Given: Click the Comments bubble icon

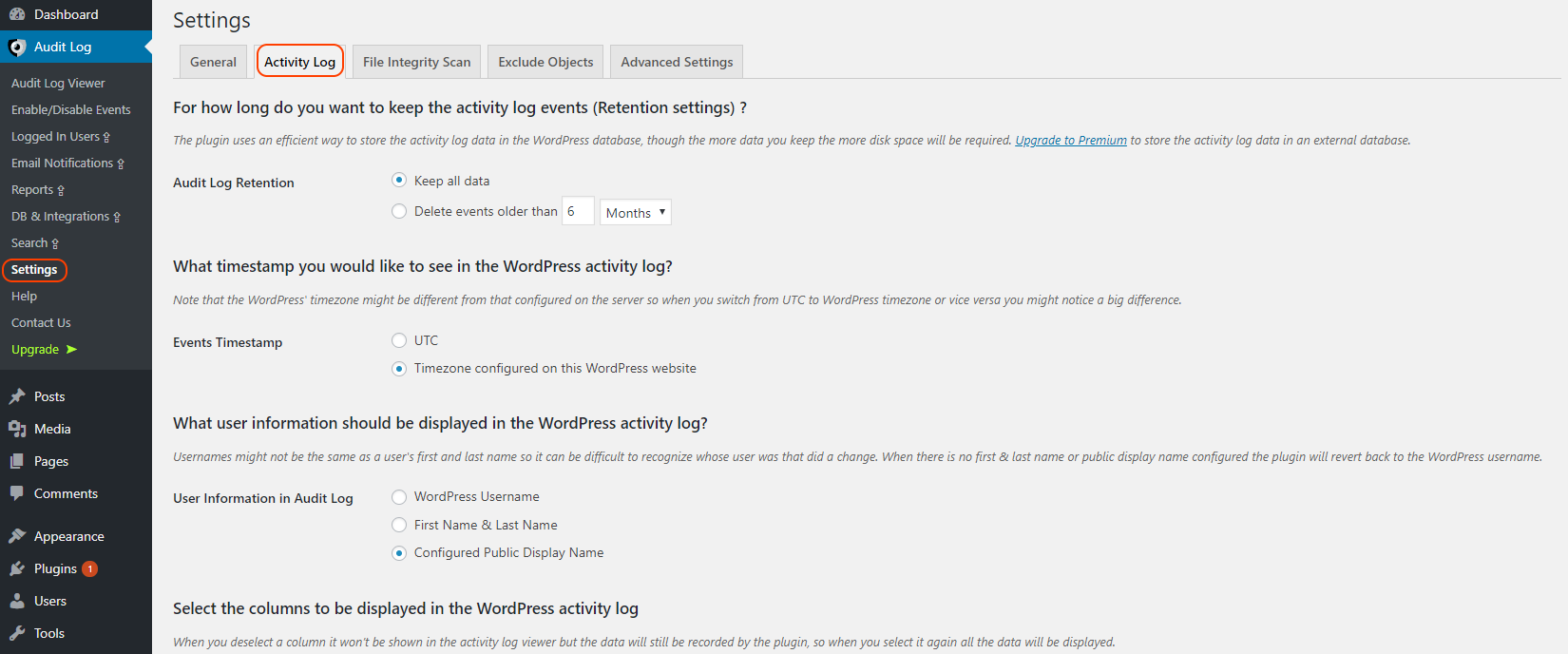Looking at the screenshot, I should click(17, 493).
